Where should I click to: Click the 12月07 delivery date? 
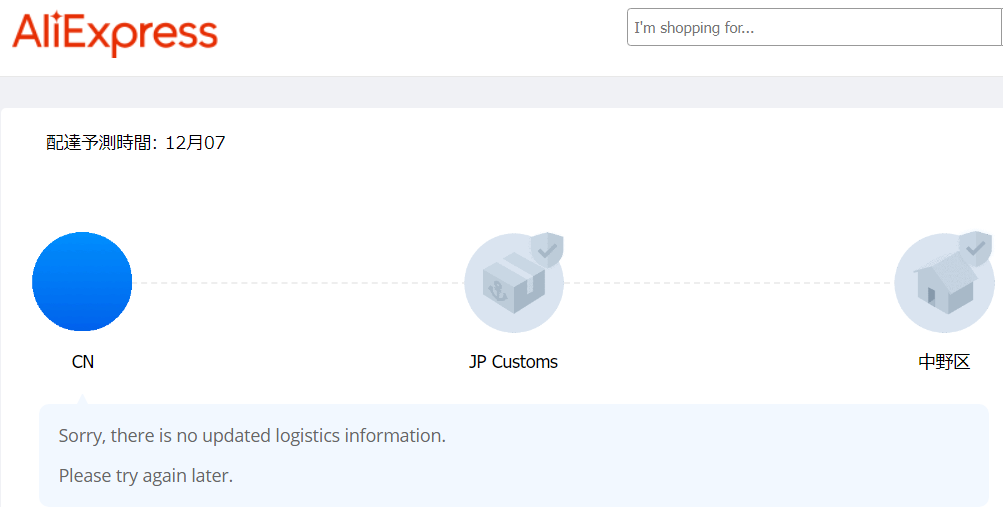click(x=196, y=143)
